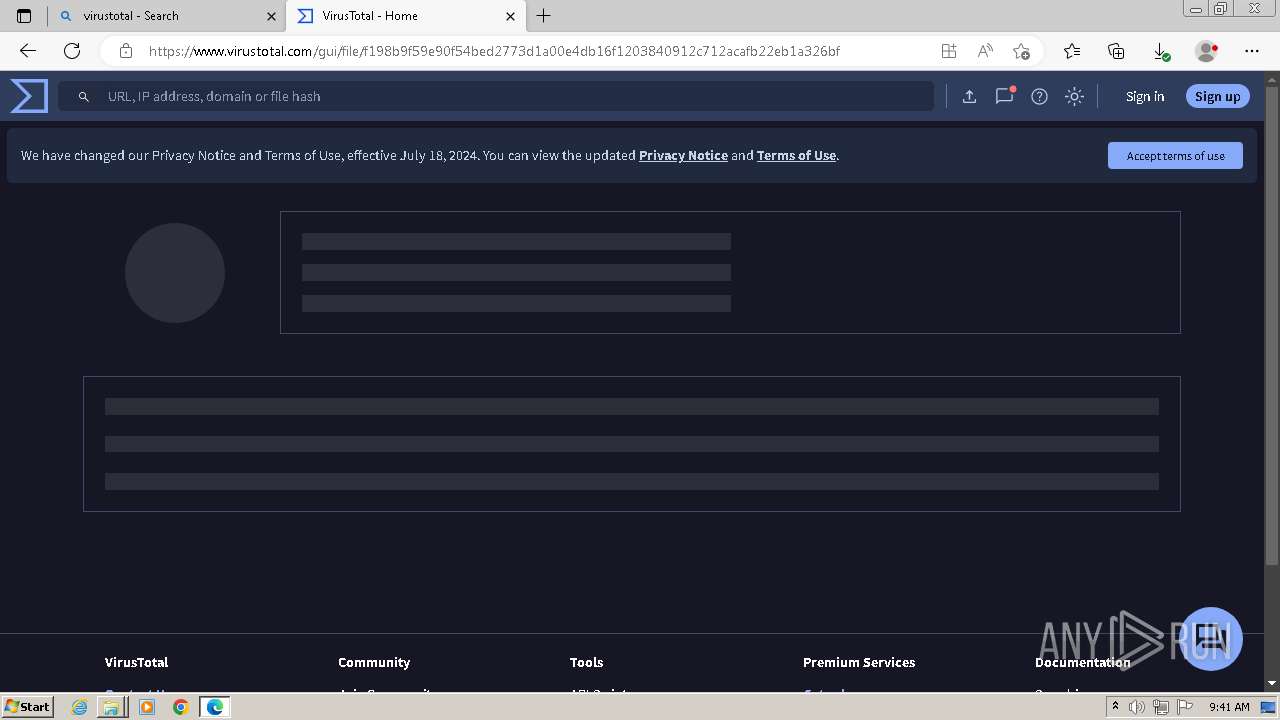Screen dimensions: 1280x720
Task: Close the virustotal - Search tab
Action: (271, 16)
